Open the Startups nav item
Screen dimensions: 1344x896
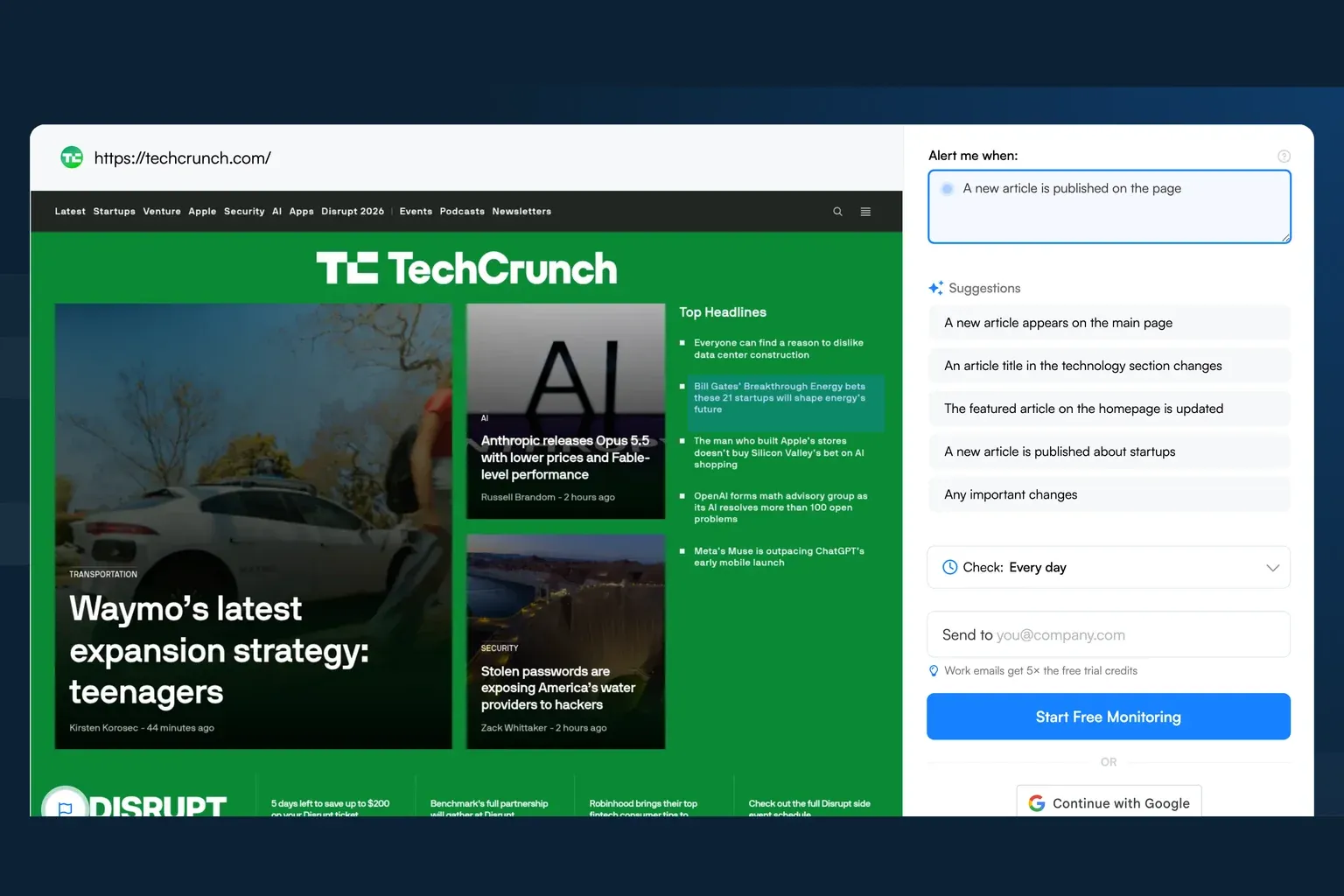point(115,212)
